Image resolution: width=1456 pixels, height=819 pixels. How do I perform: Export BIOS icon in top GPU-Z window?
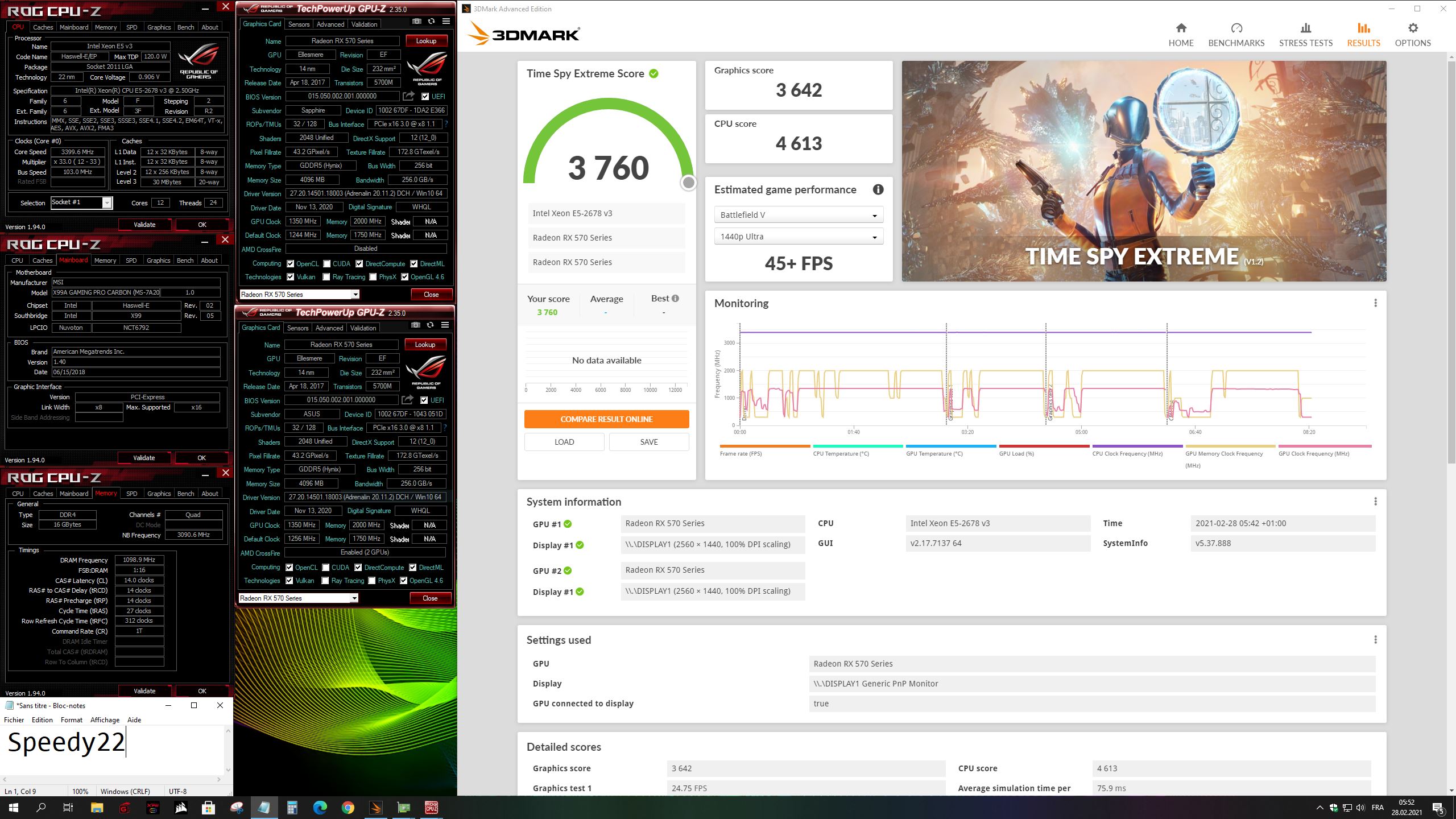(408, 96)
